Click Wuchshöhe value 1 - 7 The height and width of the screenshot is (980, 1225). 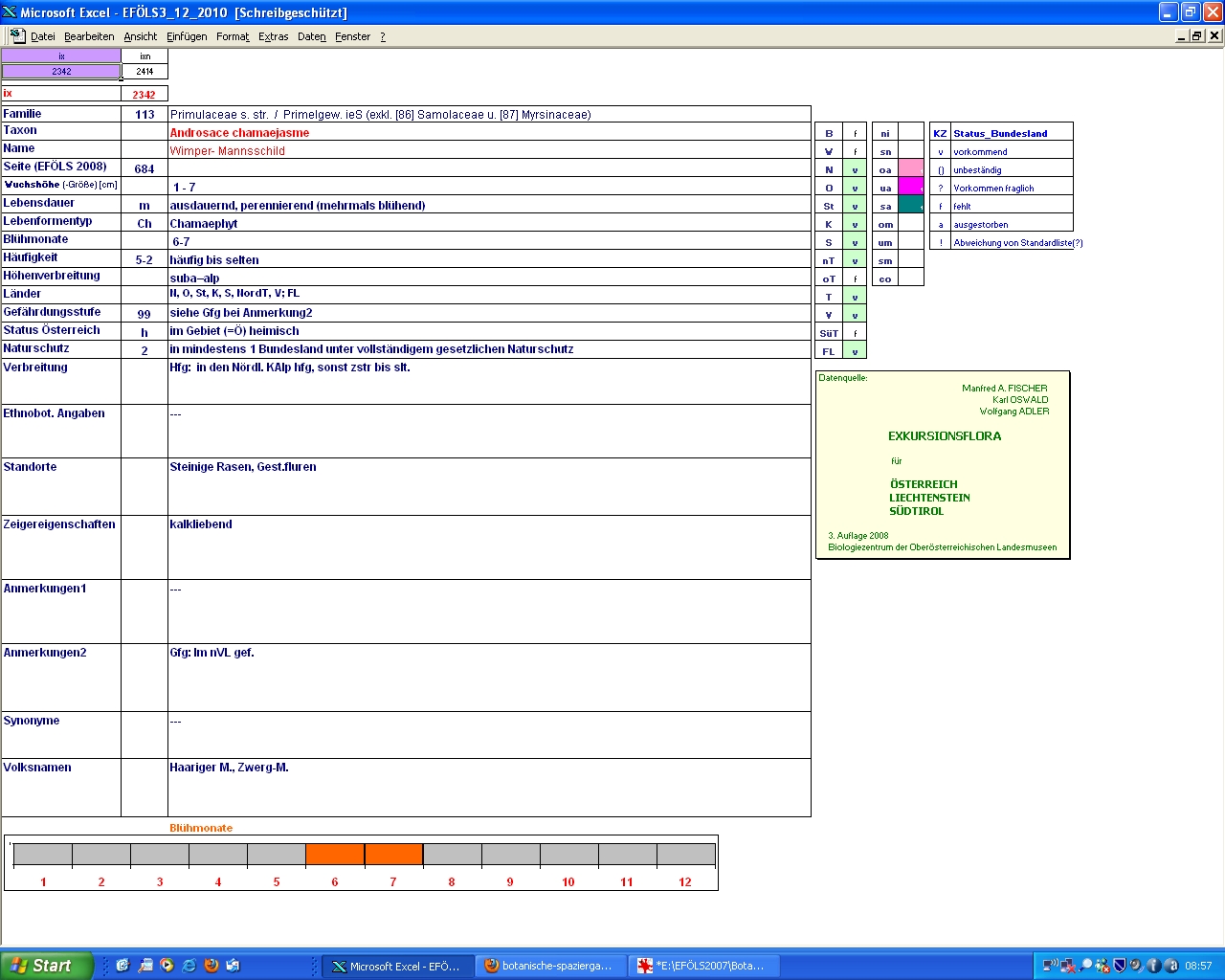(184, 188)
